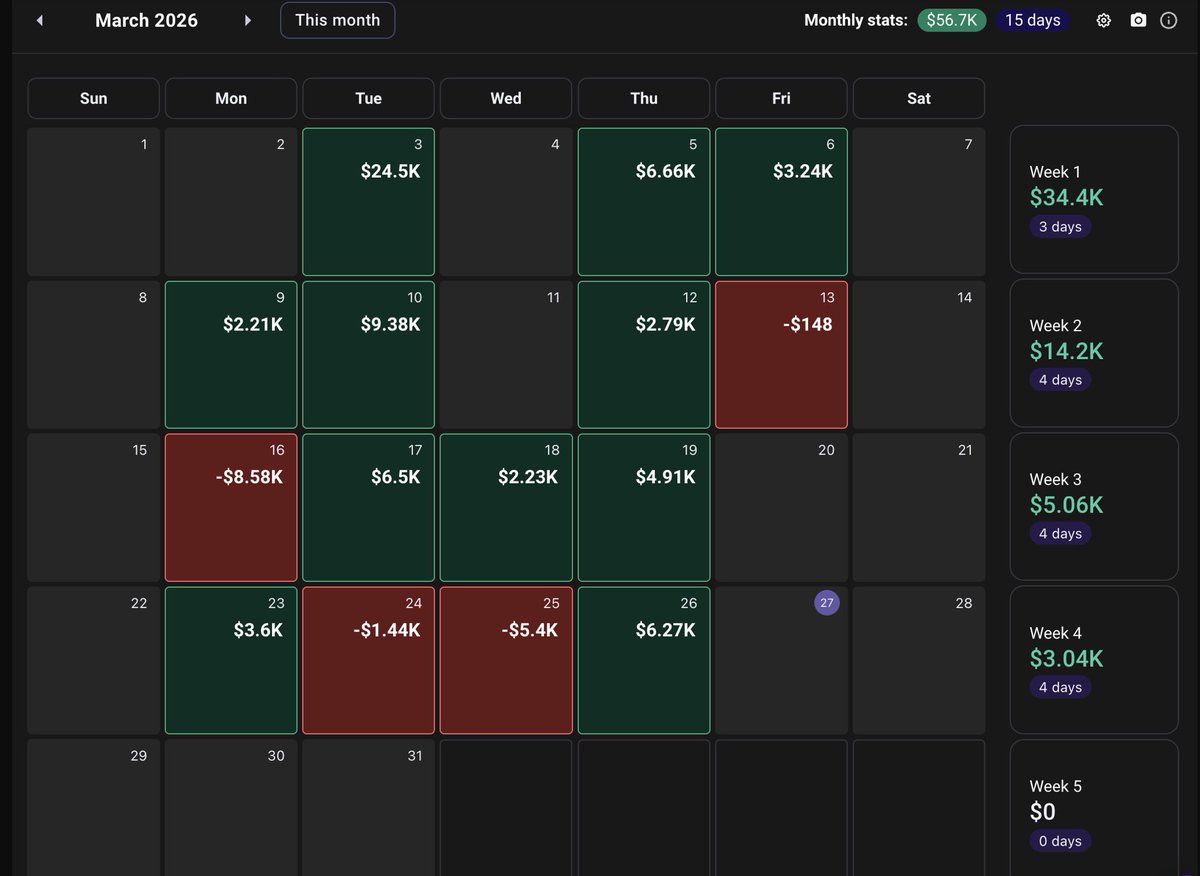Open the Week 5 card showing $0
This screenshot has height=876, width=1200.
click(x=1094, y=810)
